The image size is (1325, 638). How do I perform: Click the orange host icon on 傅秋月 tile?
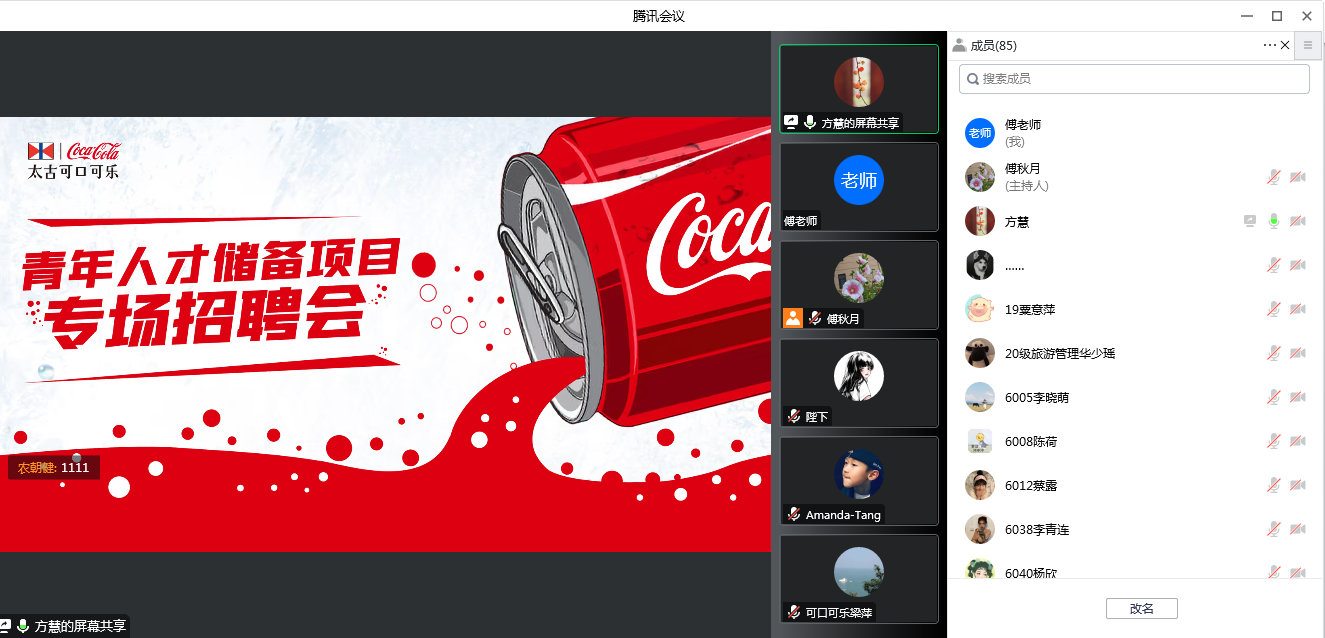click(x=792, y=318)
